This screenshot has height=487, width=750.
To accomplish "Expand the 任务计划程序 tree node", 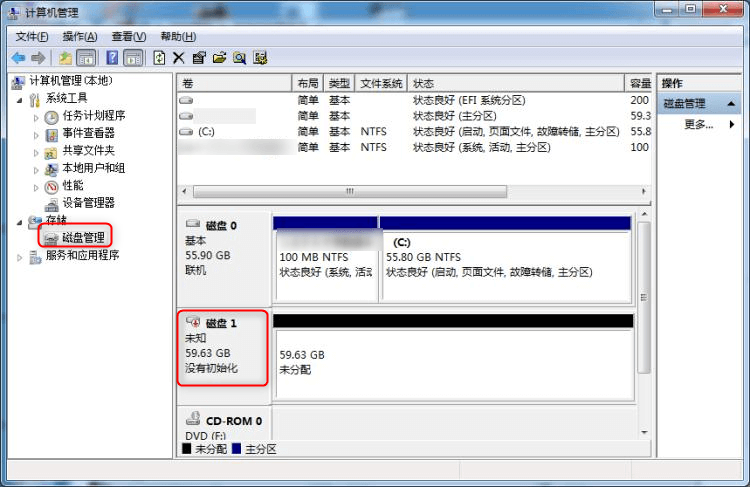I will tap(36, 117).
